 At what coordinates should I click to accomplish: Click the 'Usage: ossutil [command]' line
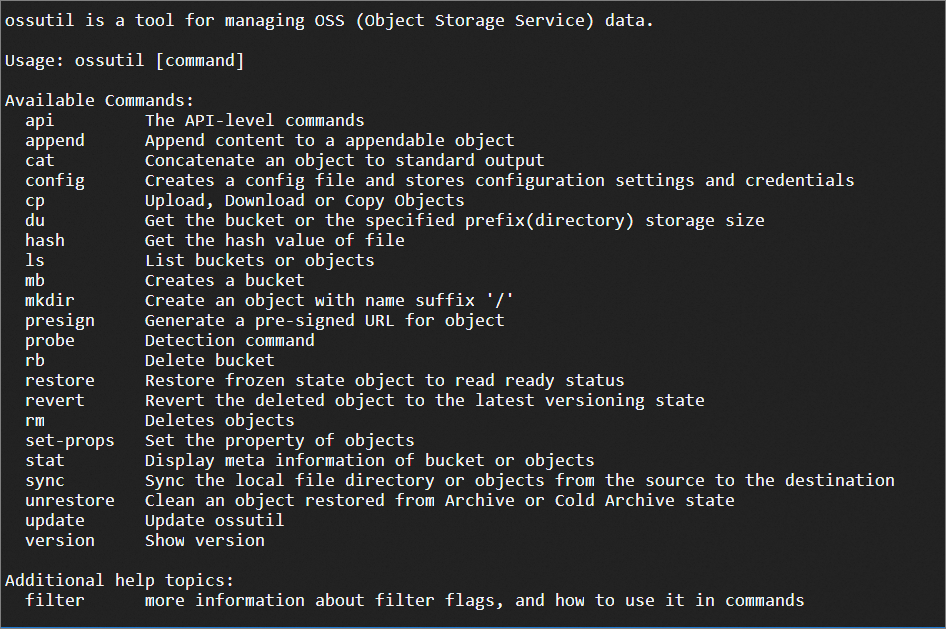click(x=125, y=61)
